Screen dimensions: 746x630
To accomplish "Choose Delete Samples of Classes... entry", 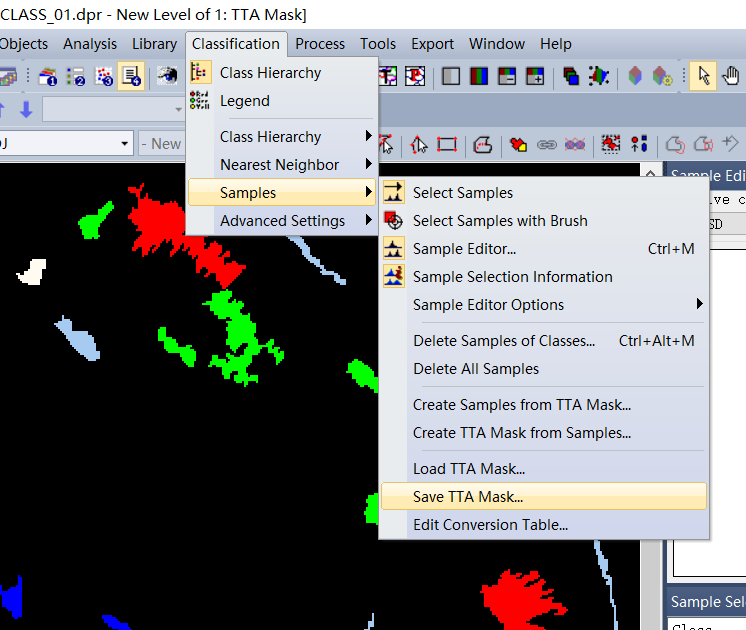I will 544,341.
